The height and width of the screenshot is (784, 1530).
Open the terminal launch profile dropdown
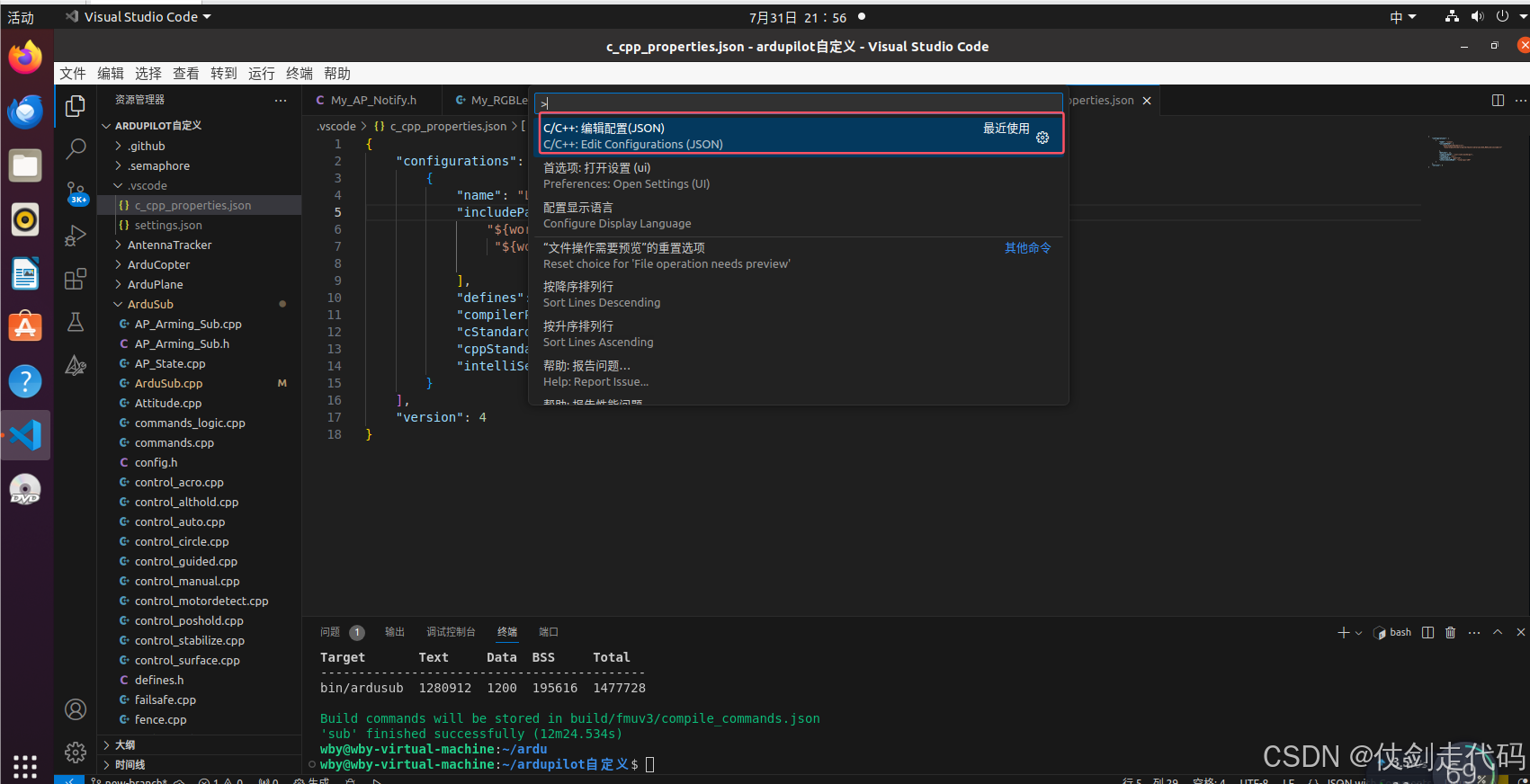1358,632
